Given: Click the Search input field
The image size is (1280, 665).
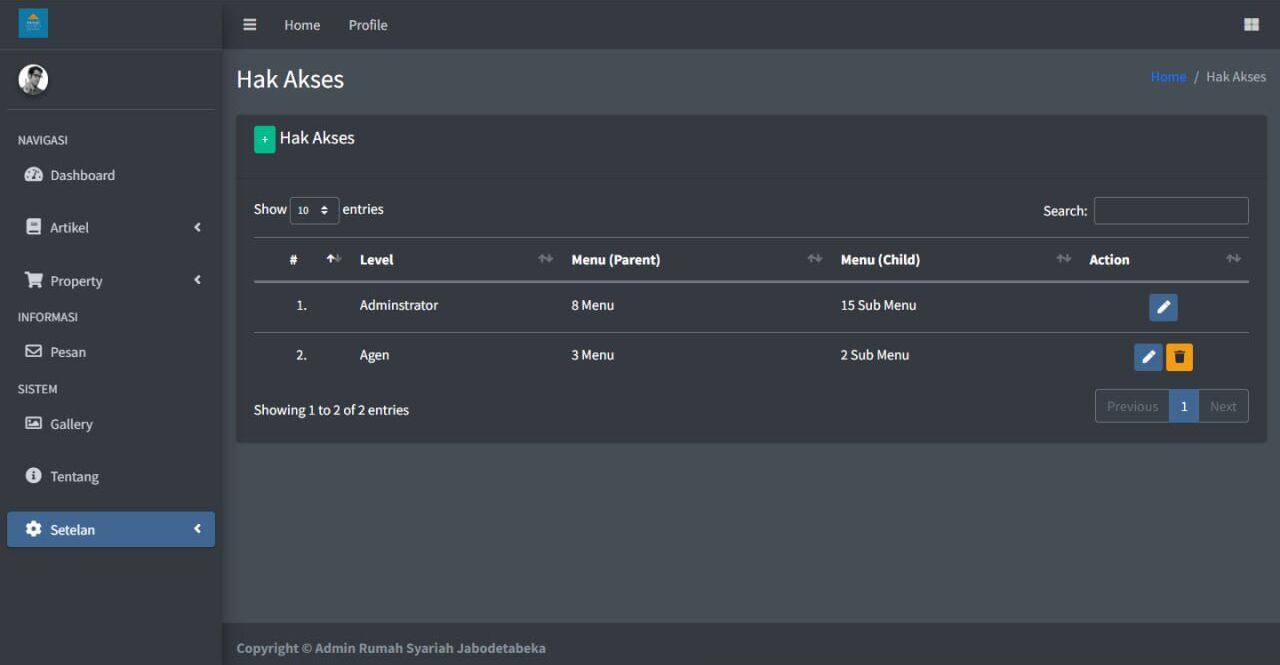Looking at the screenshot, I should coord(1170,211).
